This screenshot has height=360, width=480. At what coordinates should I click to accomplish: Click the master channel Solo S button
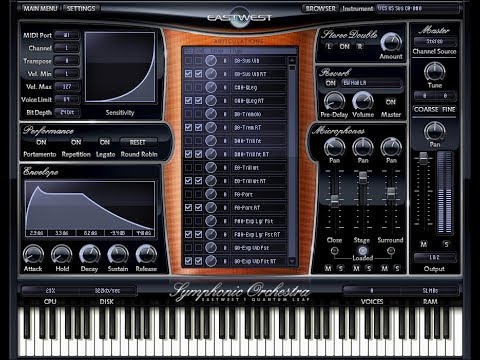446,244
